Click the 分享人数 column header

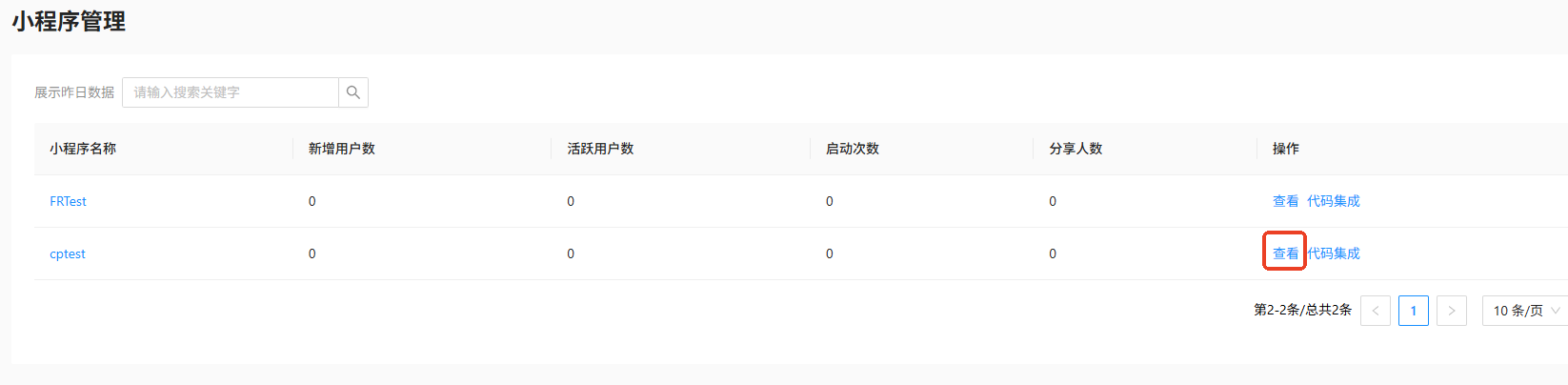(x=1075, y=149)
